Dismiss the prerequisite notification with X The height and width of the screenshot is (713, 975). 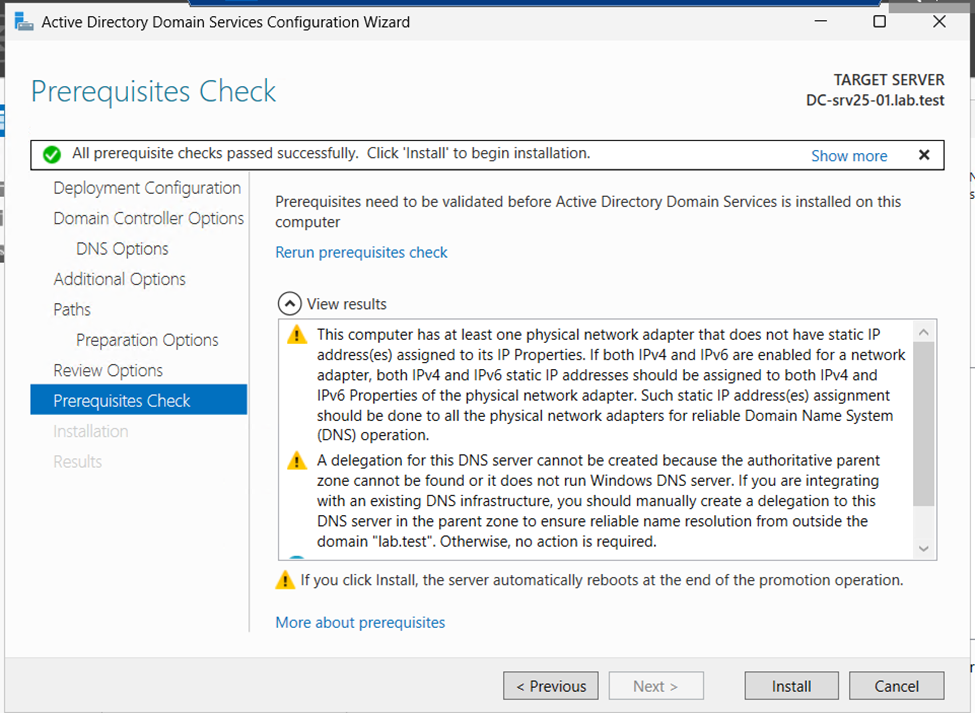click(924, 155)
